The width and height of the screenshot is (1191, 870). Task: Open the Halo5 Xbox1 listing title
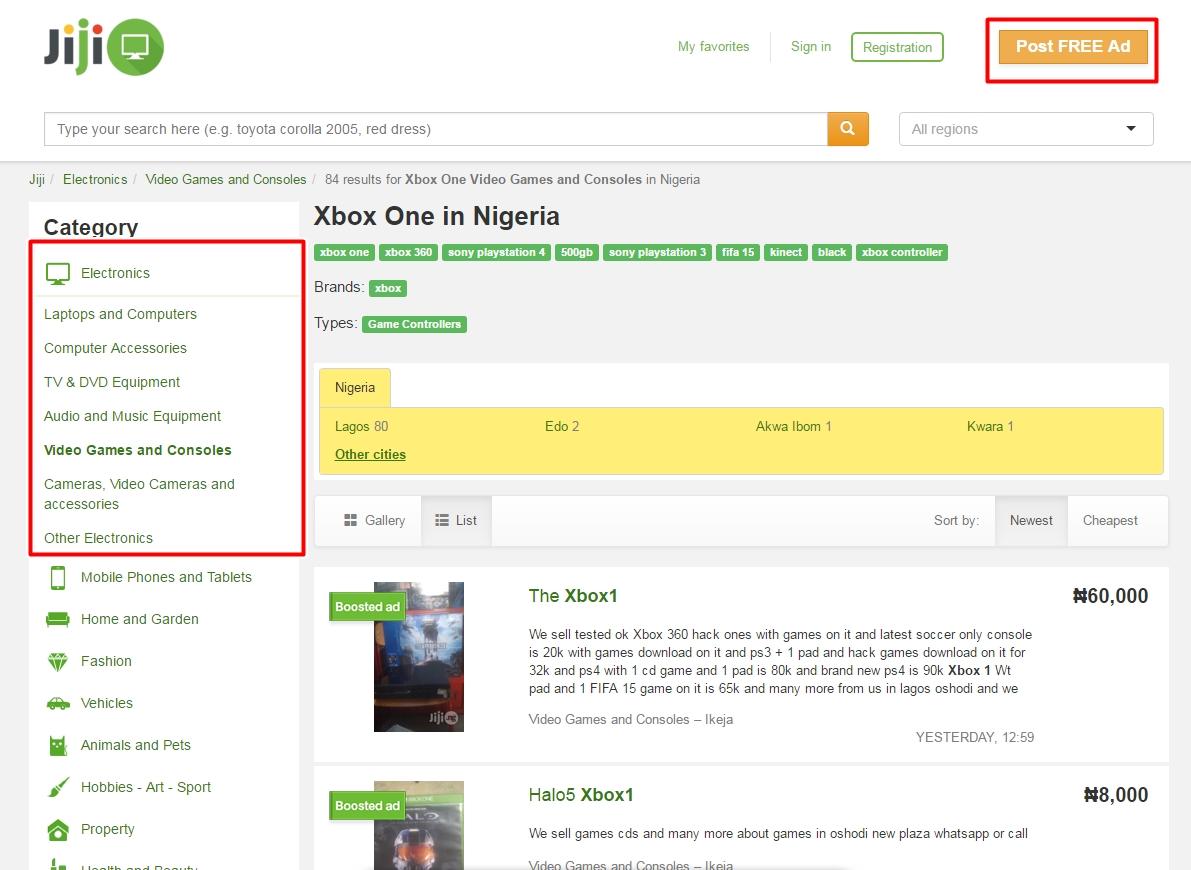581,795
